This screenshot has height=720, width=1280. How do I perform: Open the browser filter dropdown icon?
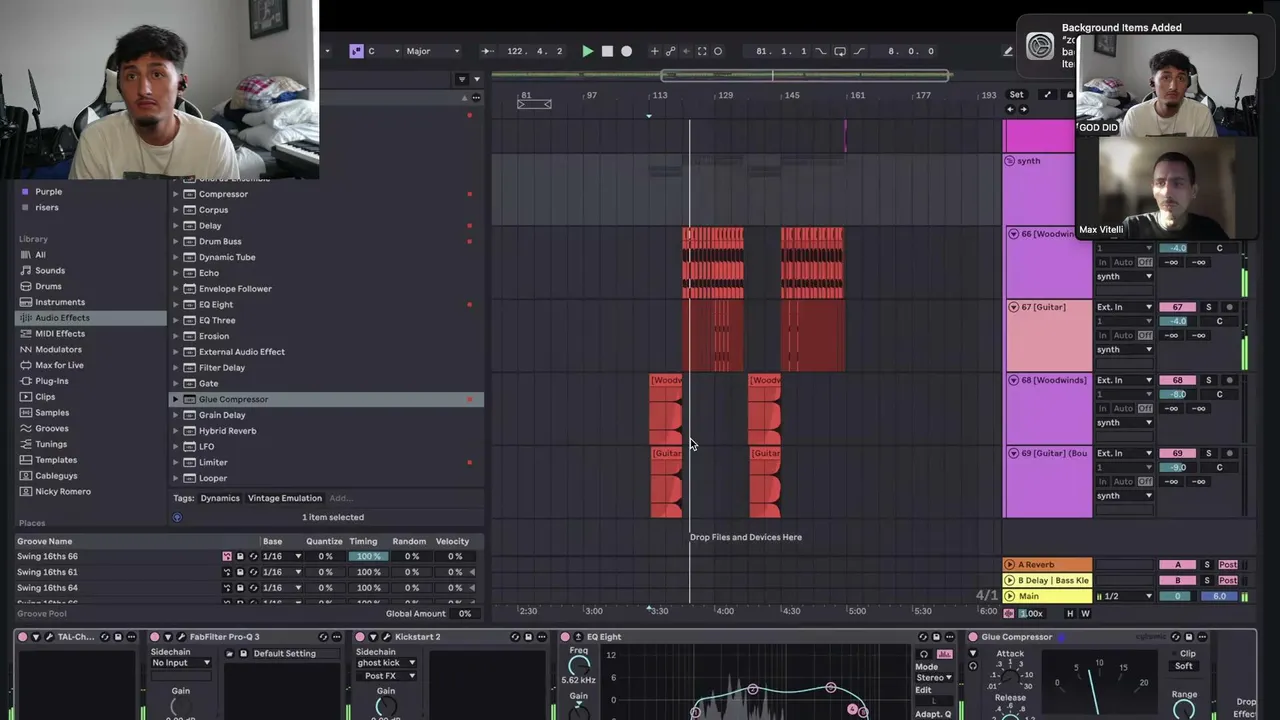pos(462,79)
